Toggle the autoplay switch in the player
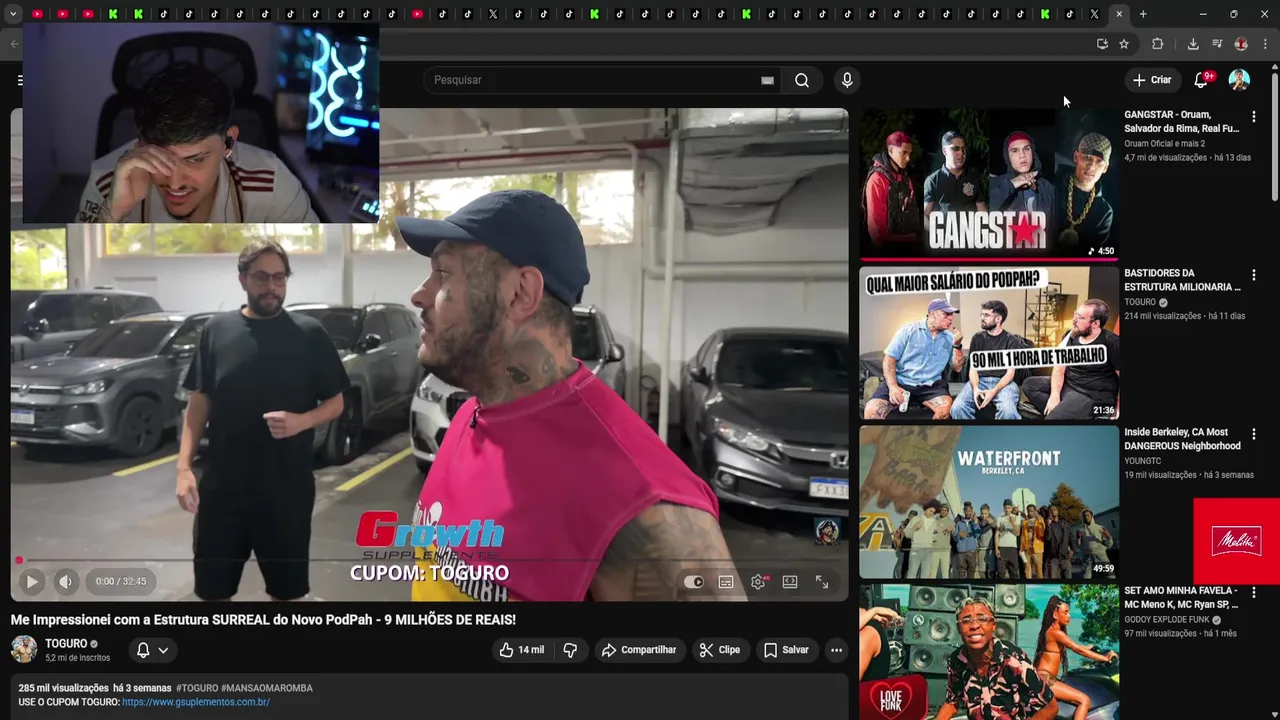Screen dimensions: 1280x720 [x=693, y=582]
